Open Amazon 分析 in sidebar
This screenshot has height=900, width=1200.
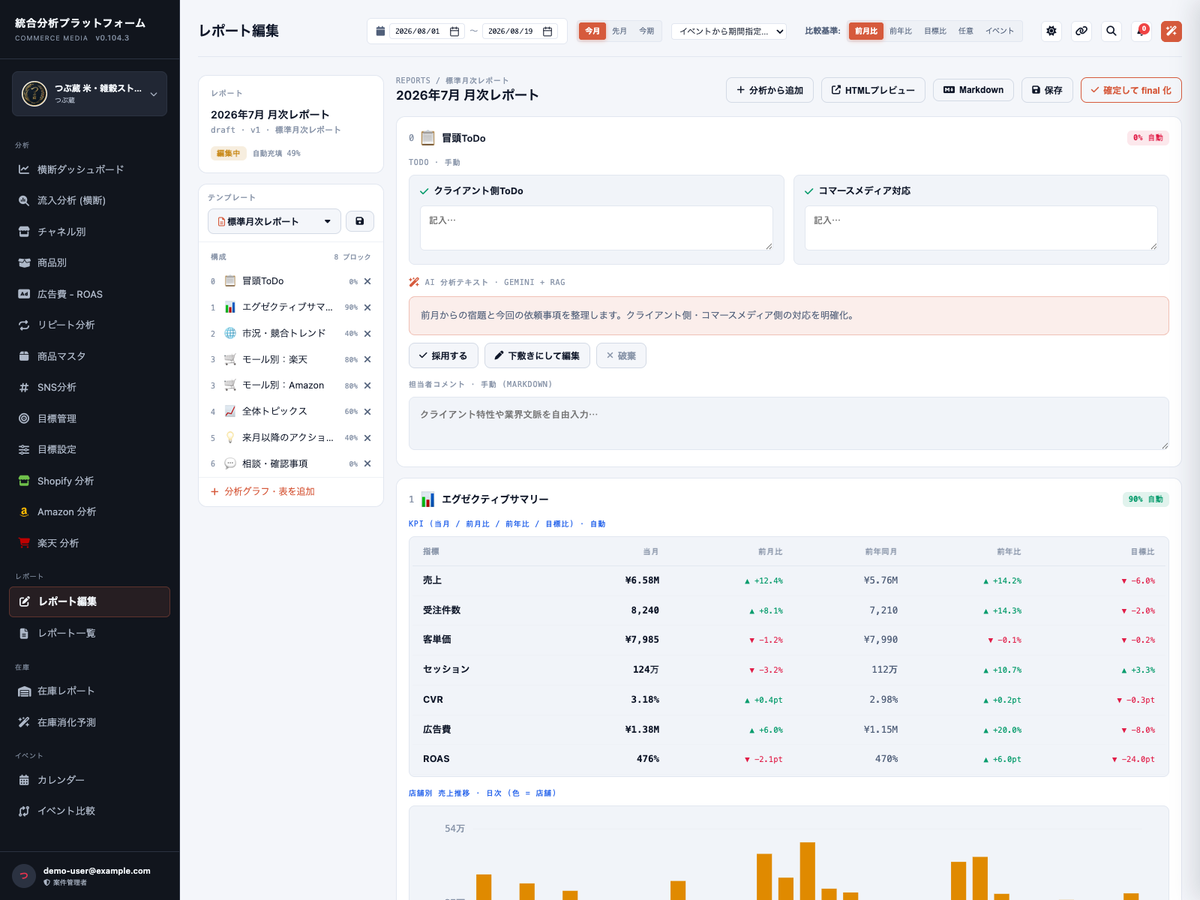tap(90, 512)
